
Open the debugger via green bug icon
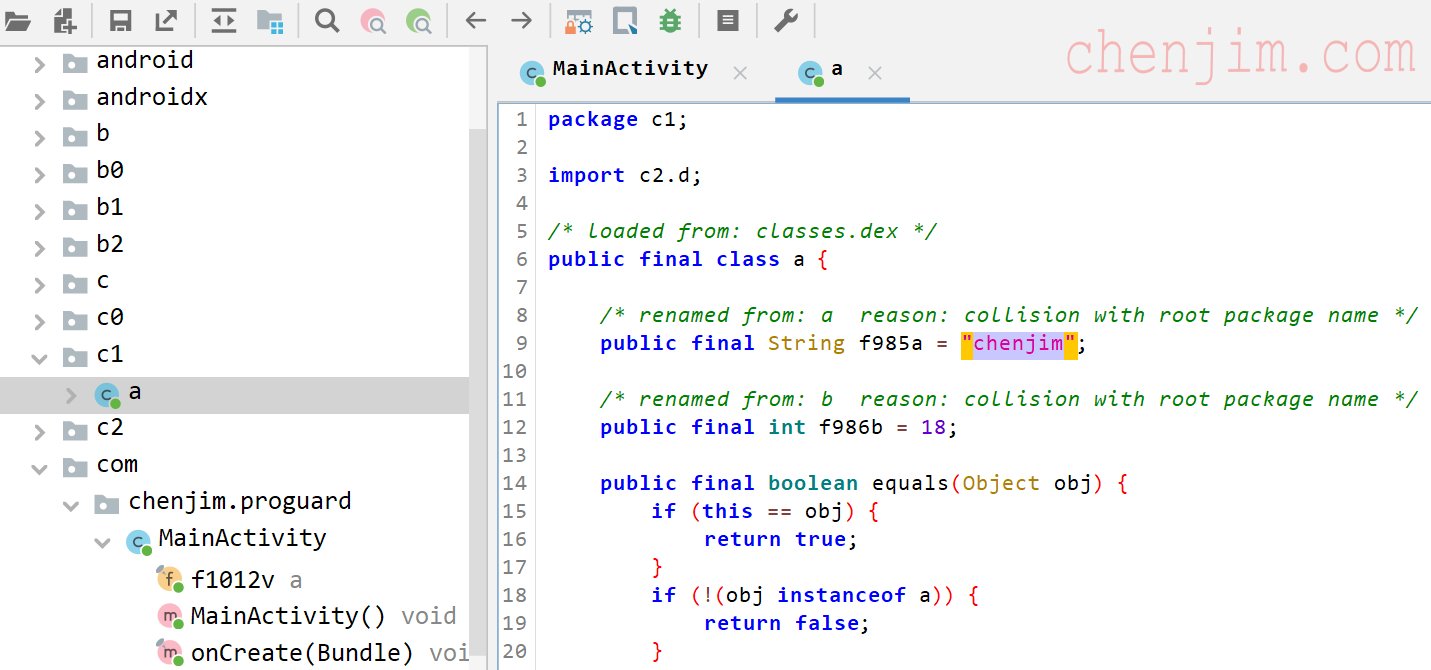[x=670, y=20]
